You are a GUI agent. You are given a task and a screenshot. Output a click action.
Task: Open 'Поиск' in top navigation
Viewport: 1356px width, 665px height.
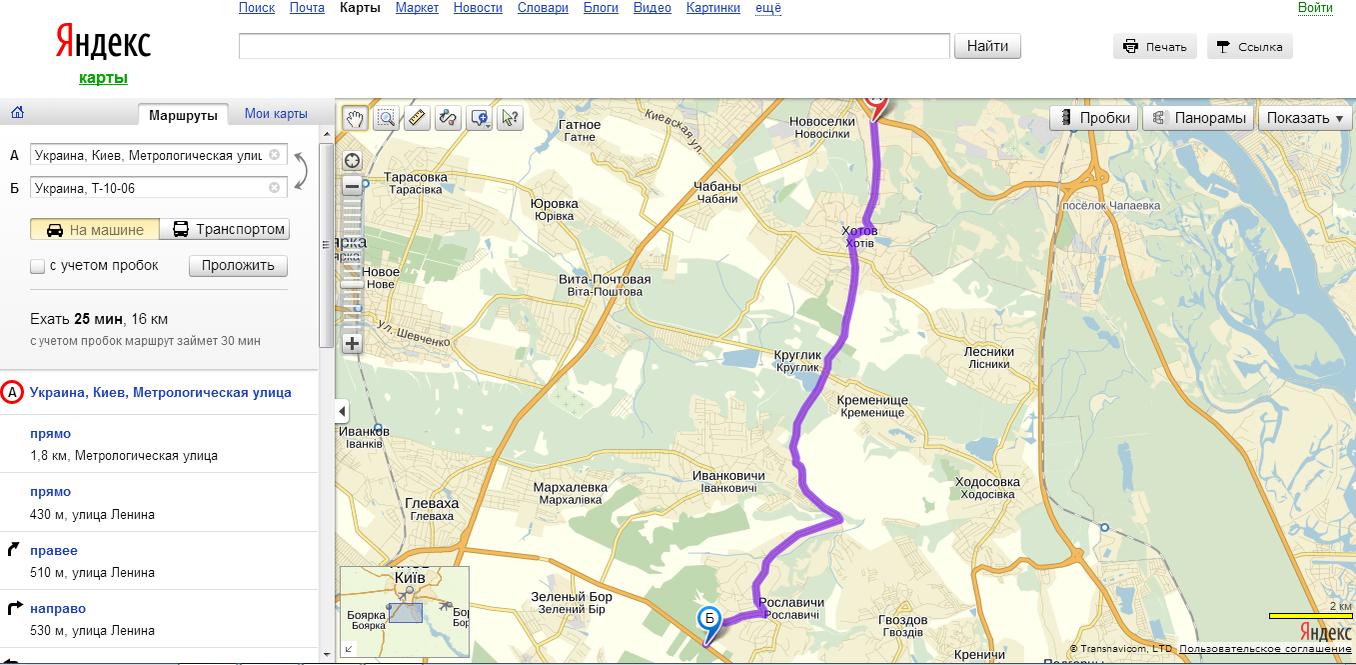coord(257,8)
